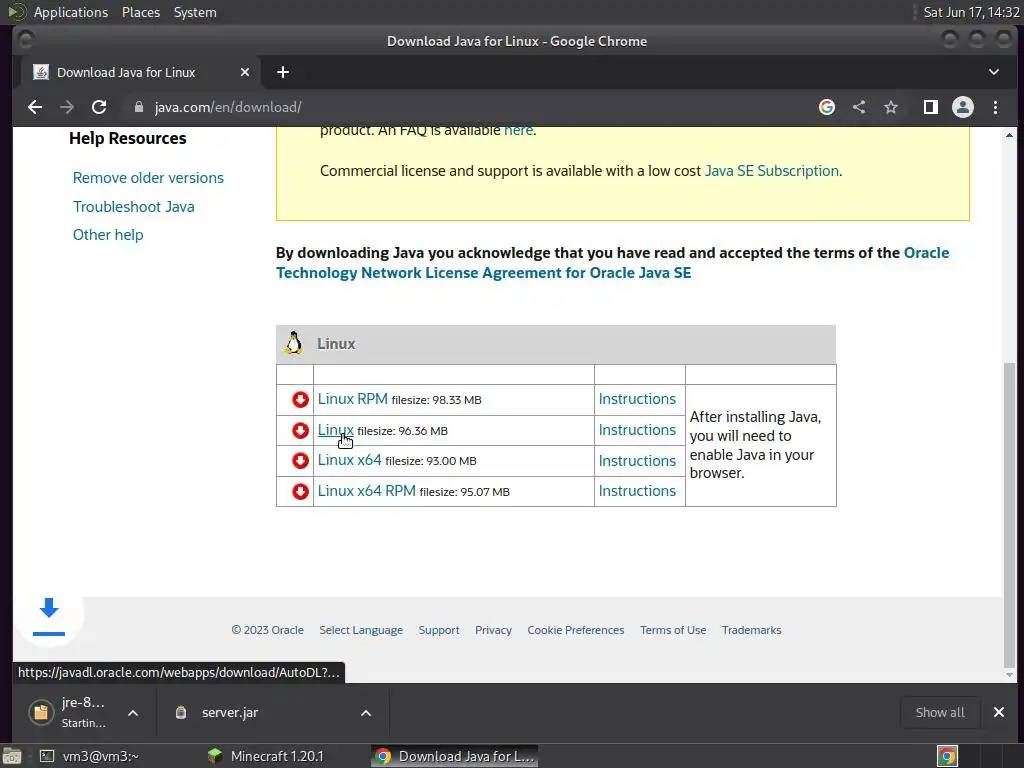
Task: Open the Java SE Subscription link
Action: 772,170
